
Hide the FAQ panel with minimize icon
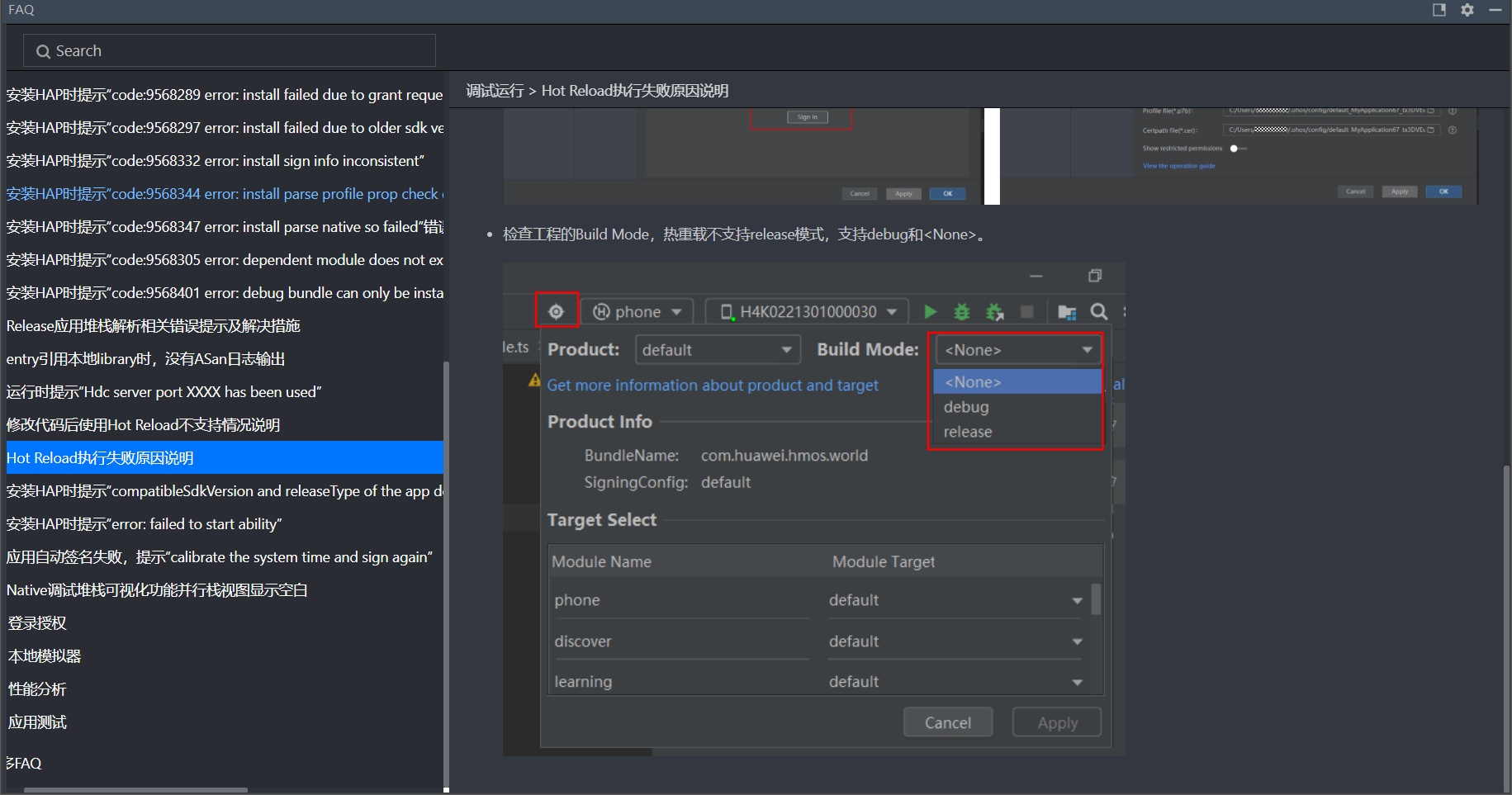tap(1495, 10)
